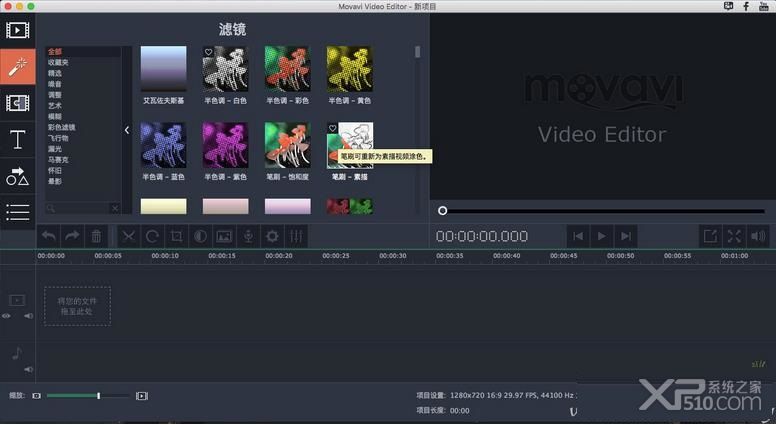Screen dimensions: 776x425
Task: Select the 飞行物 filter category
Action: point(58,138)
